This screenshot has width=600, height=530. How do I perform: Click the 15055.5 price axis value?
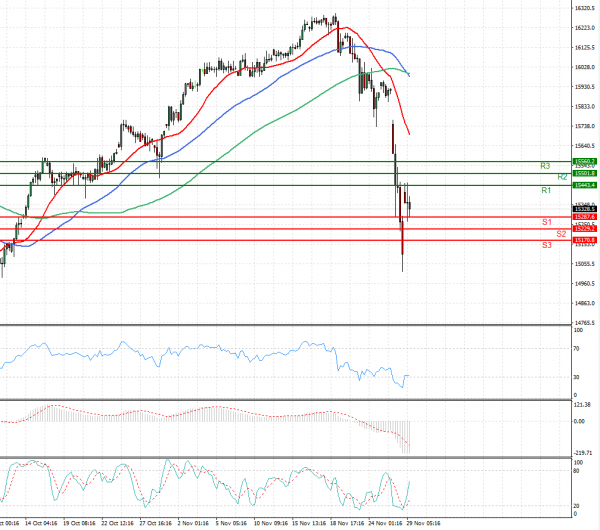(585, 264)
